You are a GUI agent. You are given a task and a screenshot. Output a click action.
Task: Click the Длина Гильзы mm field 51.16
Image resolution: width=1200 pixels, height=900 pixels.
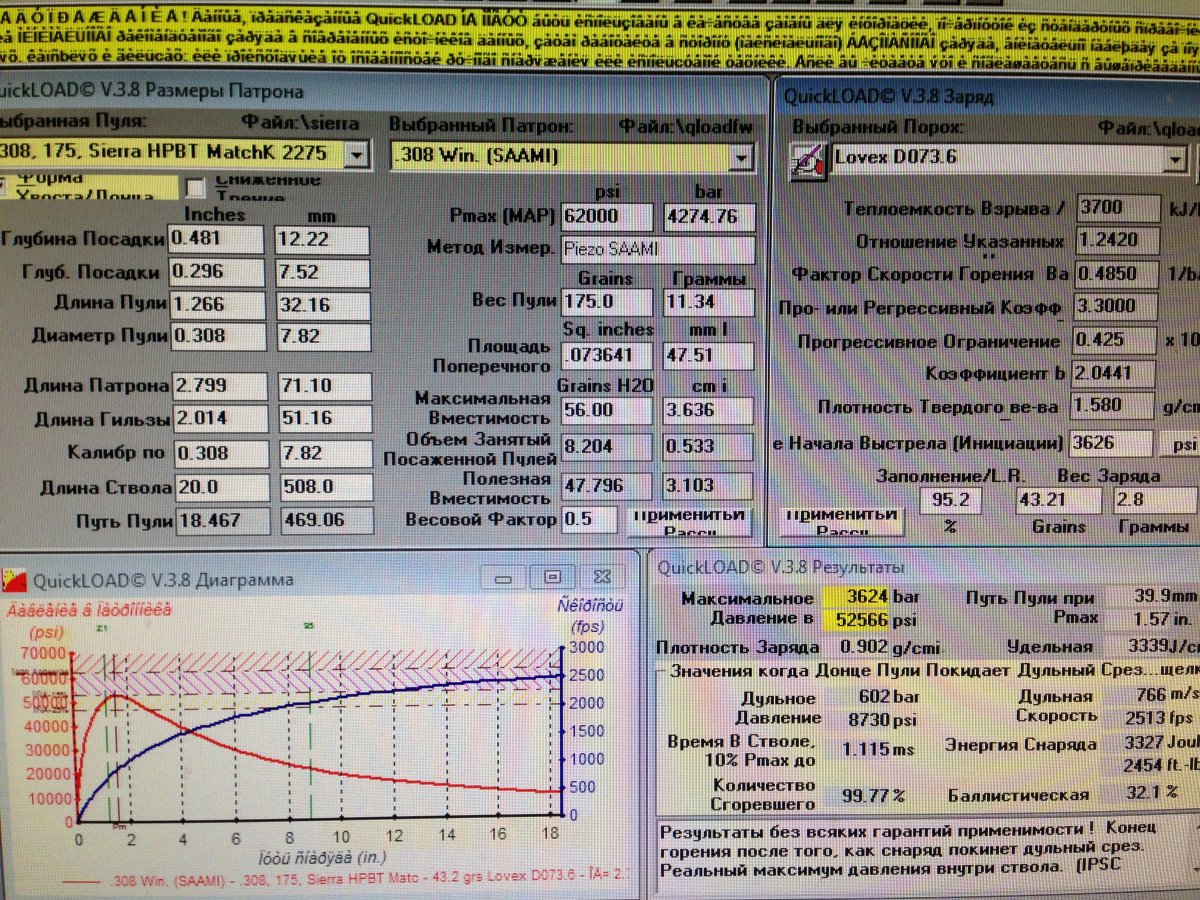click(x=325, y=420)
